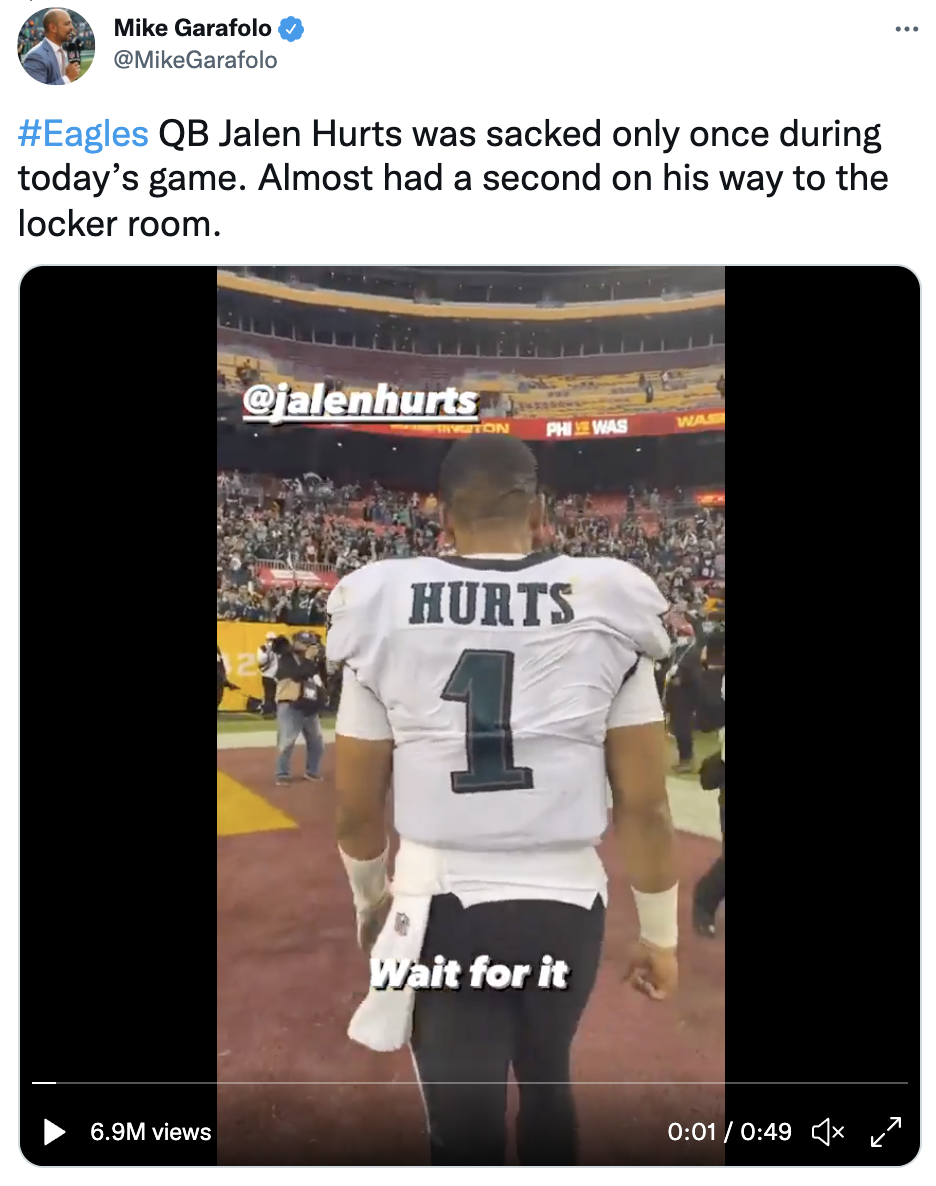
Task: Seek along the video progress bar
Action: 469,1083
